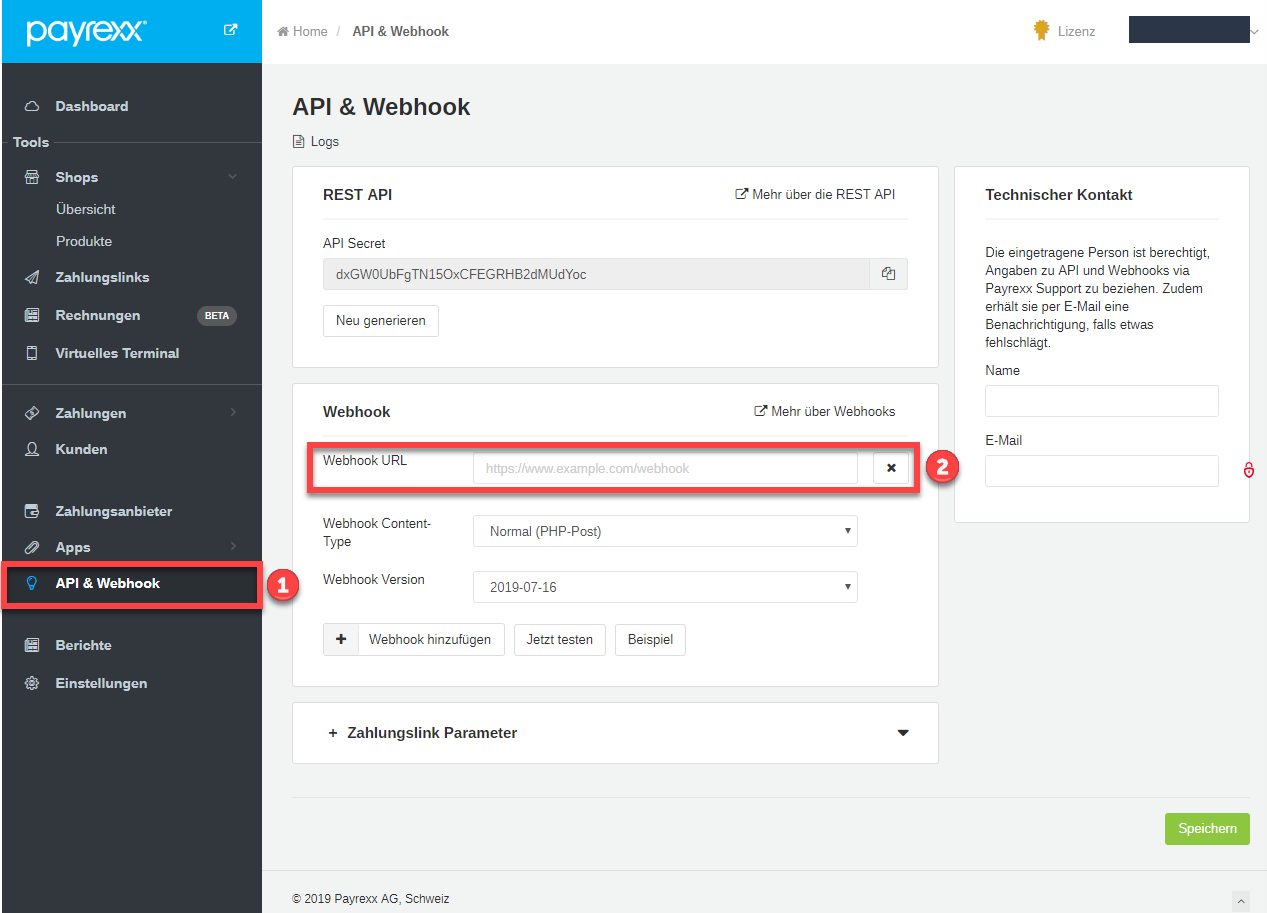Open Mehr über Webhooks link
Image resolution: width=1267 pixels, height=913 pixels.
pos(825,411)
